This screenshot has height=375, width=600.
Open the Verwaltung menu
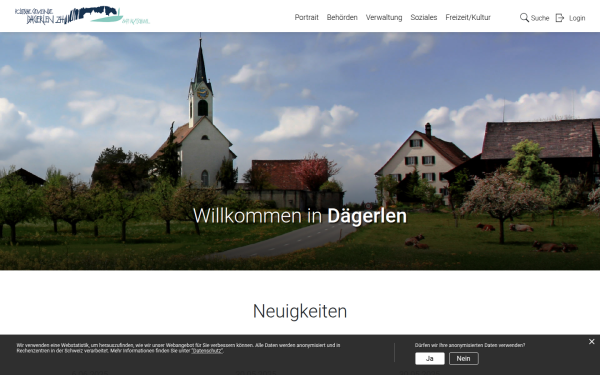[x=384, y=18]
